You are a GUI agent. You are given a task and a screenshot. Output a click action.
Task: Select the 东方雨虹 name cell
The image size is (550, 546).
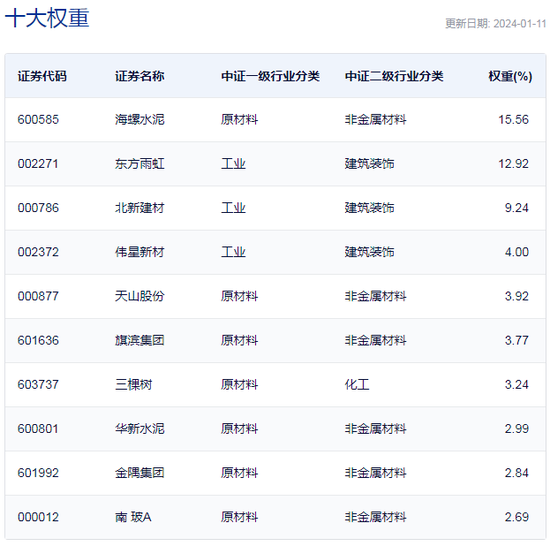pos(140,164)
